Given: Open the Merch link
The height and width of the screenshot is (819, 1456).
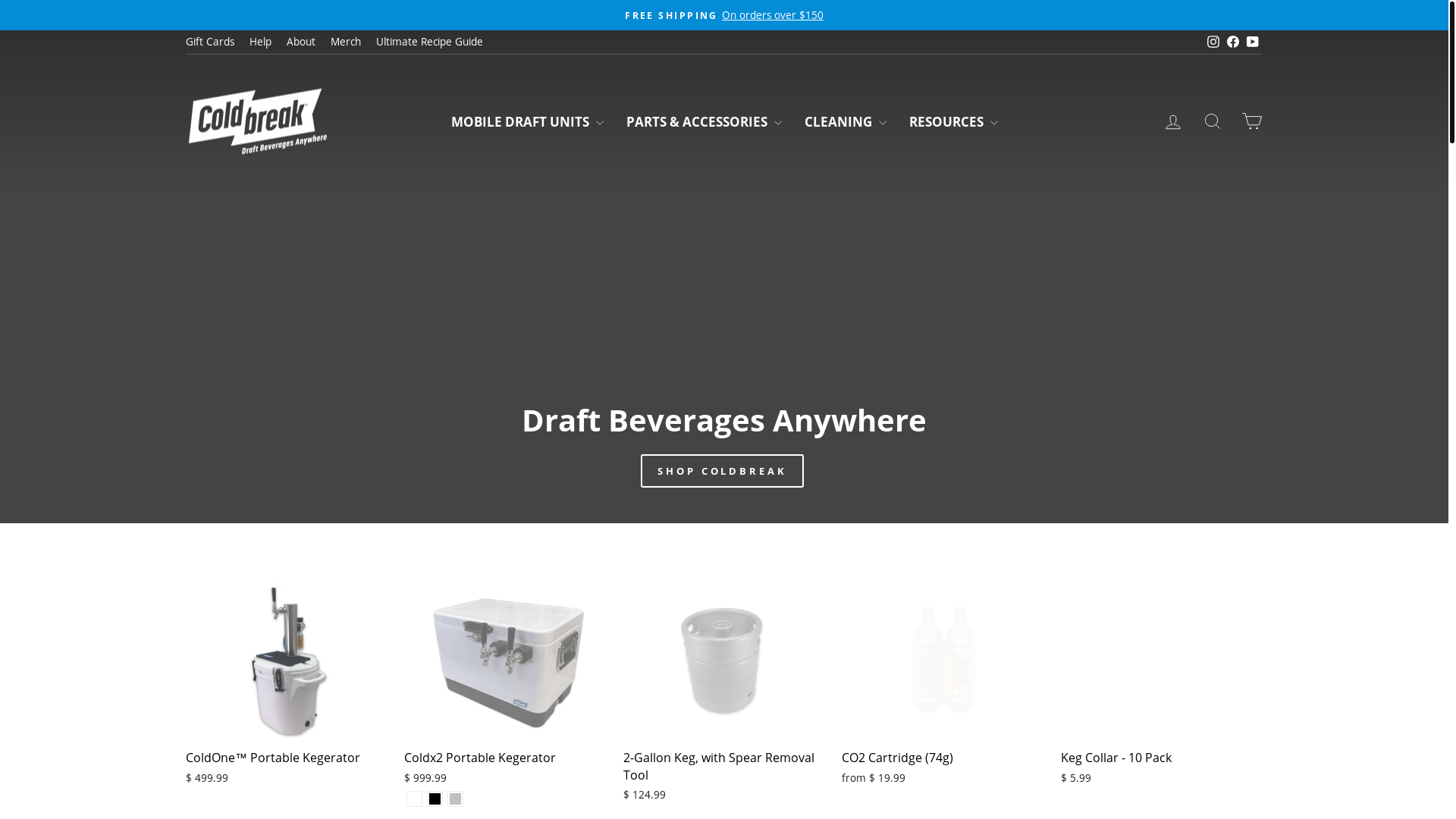Looking at the screenshot, I should 345,42.
